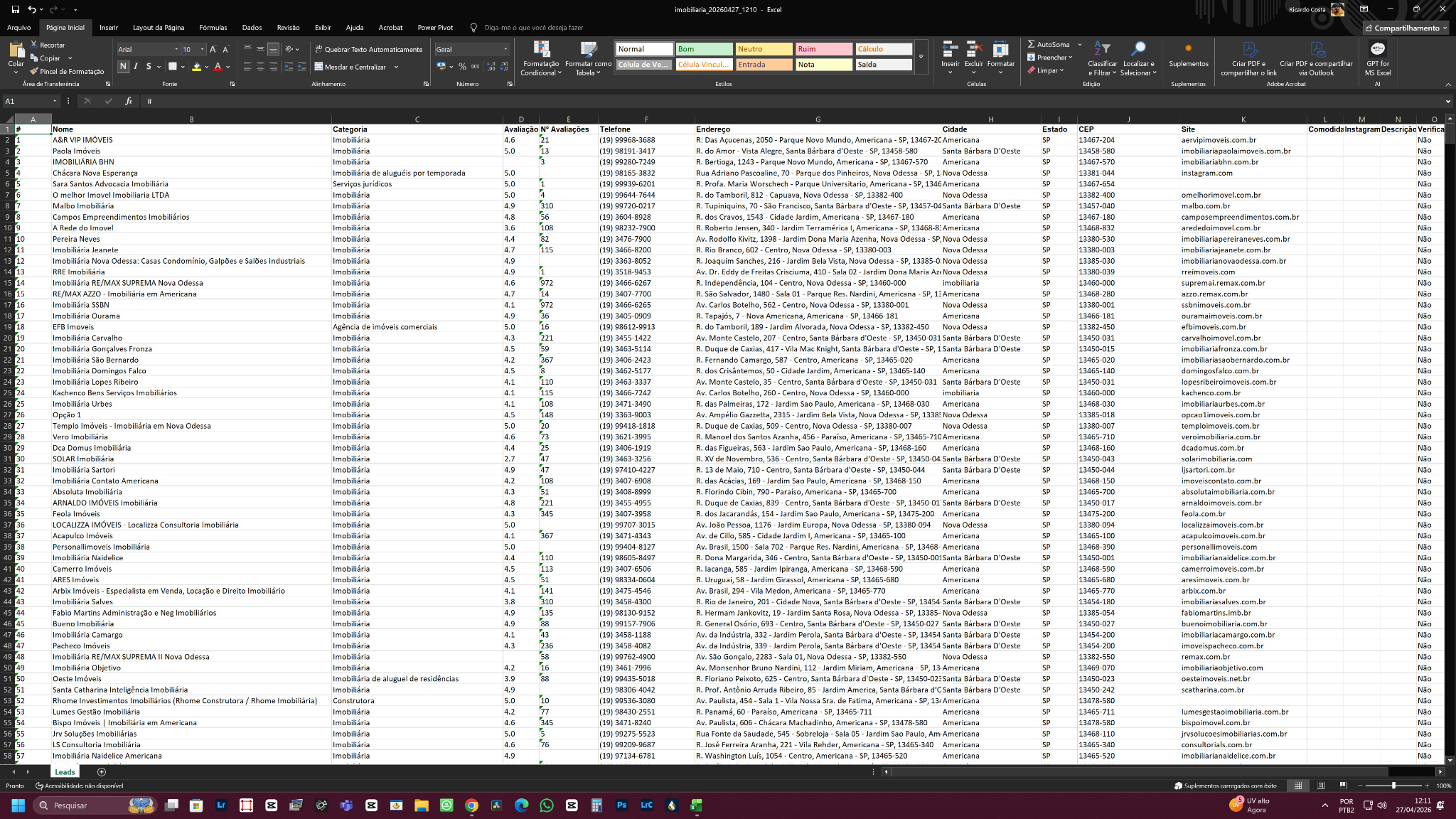This screenshot has height=819, width=1456.
Task: Open the Name Box A1 dropdown
Action: coord(55,101)
